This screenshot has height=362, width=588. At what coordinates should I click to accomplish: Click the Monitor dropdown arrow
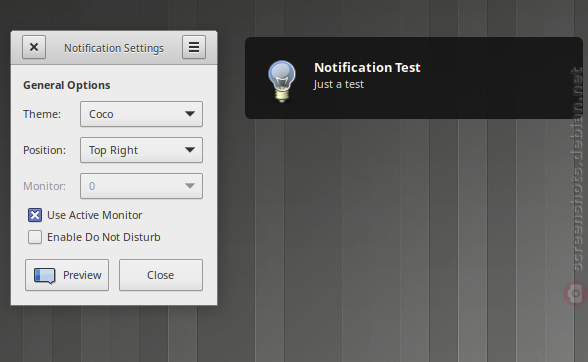pyautogui.click(x=190, y=186)
